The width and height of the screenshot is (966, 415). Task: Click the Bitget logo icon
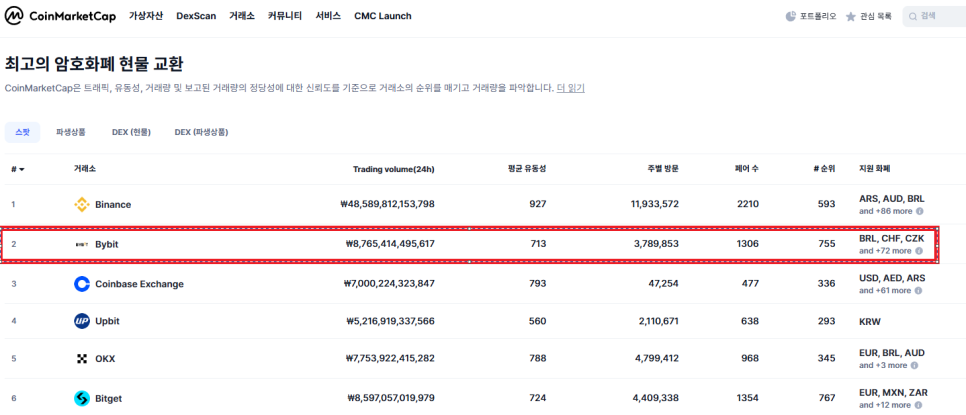click(x=82, y=398)
